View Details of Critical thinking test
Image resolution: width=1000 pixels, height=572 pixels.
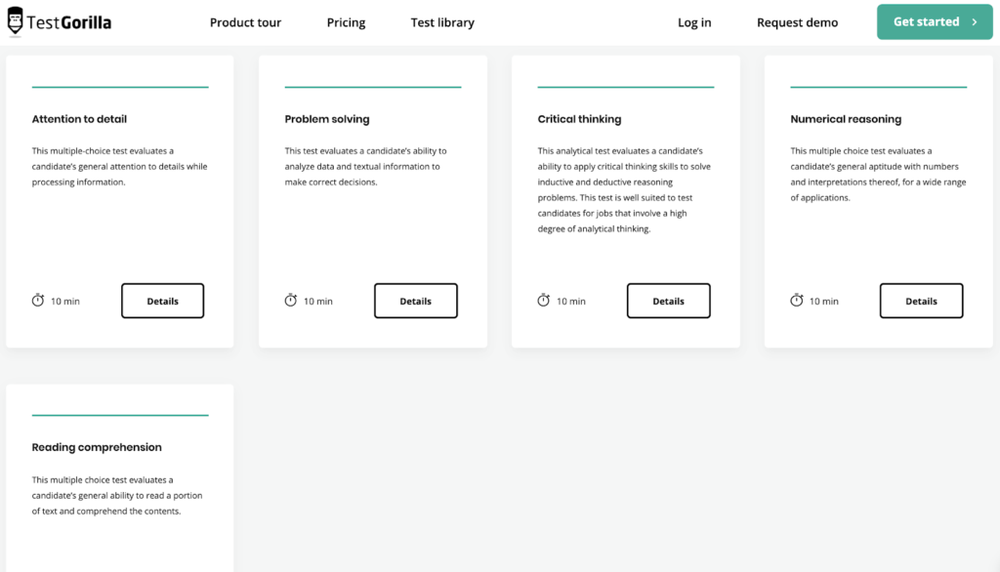(x=669, y=301)
